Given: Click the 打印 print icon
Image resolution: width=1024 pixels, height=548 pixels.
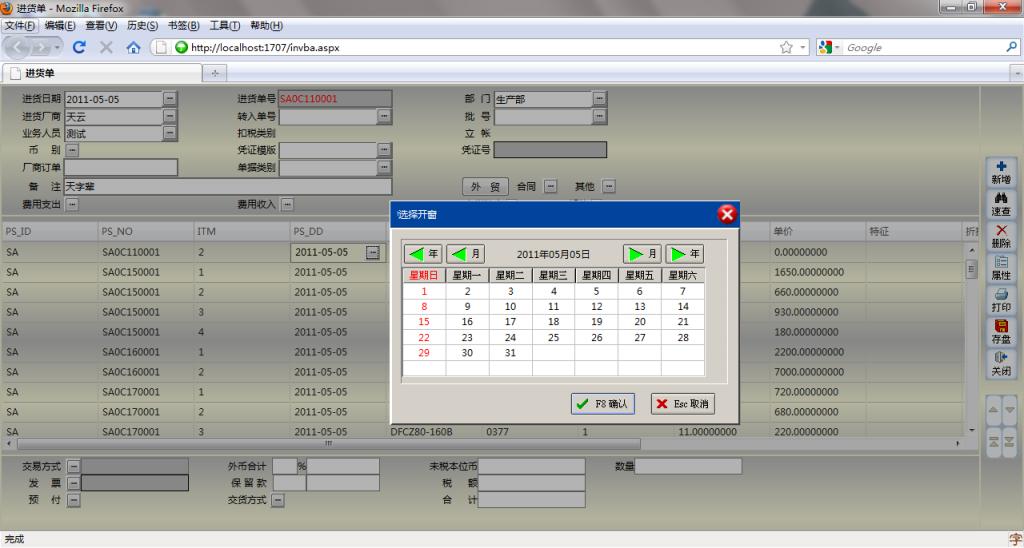Looking at the screenshot, I should 1000,300.
